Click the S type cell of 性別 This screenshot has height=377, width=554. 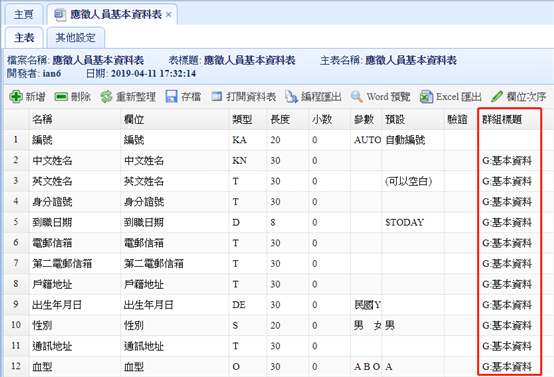point(248,325)
